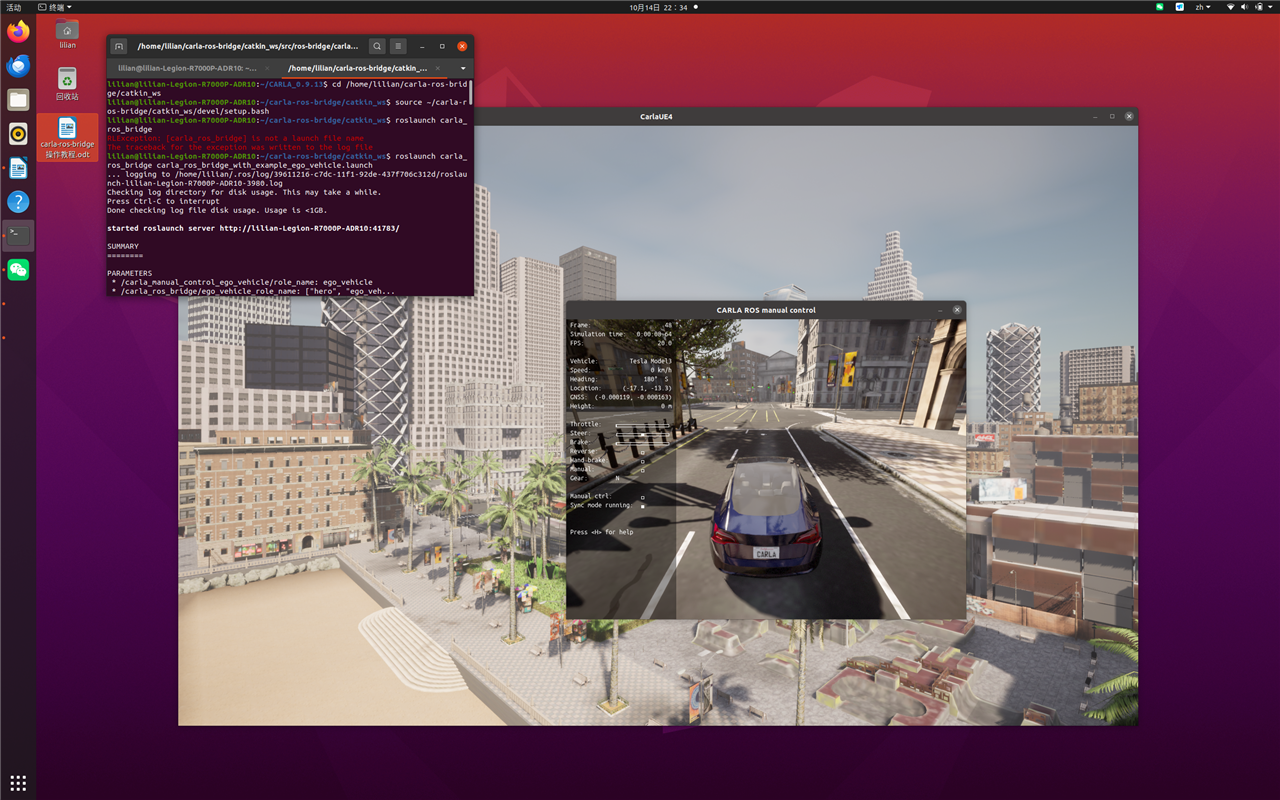Click the volume indicator in top bar
The image size is (1280, 800).
tap(1244, 7)
